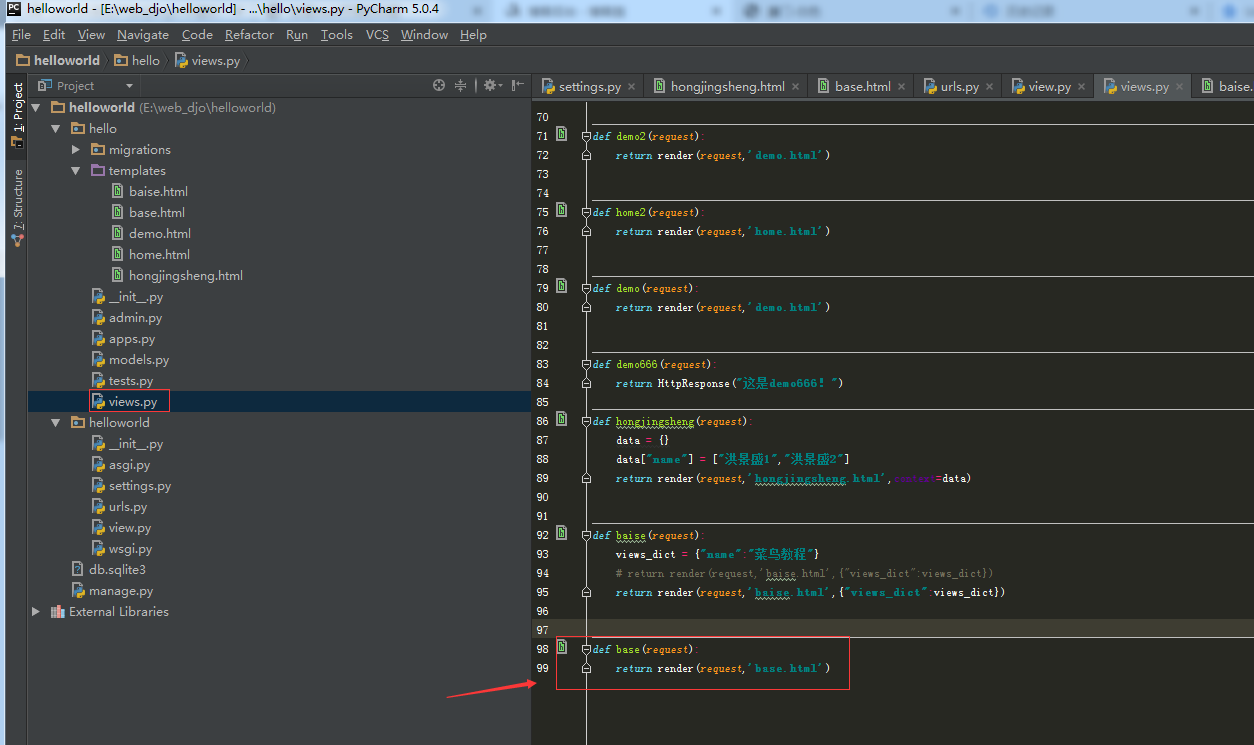Open the Navigate menu
1254x745 pixels.
(143, 35)
